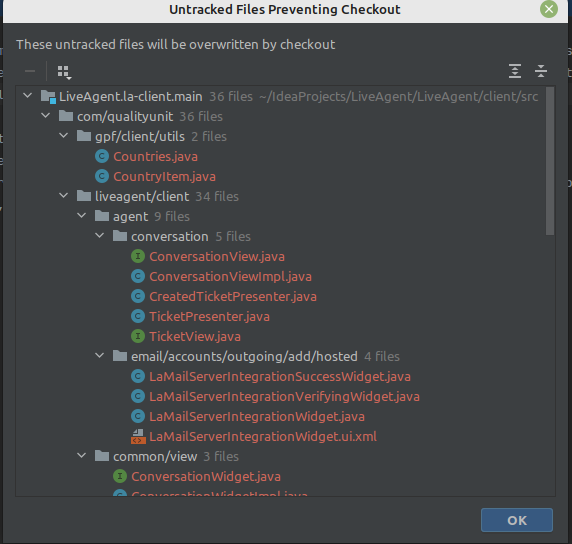Image resolution: width=572 pixels, height=544 pixels.
Task: Select the ConversationWidget.java file
Action: (x=206, y=477)
